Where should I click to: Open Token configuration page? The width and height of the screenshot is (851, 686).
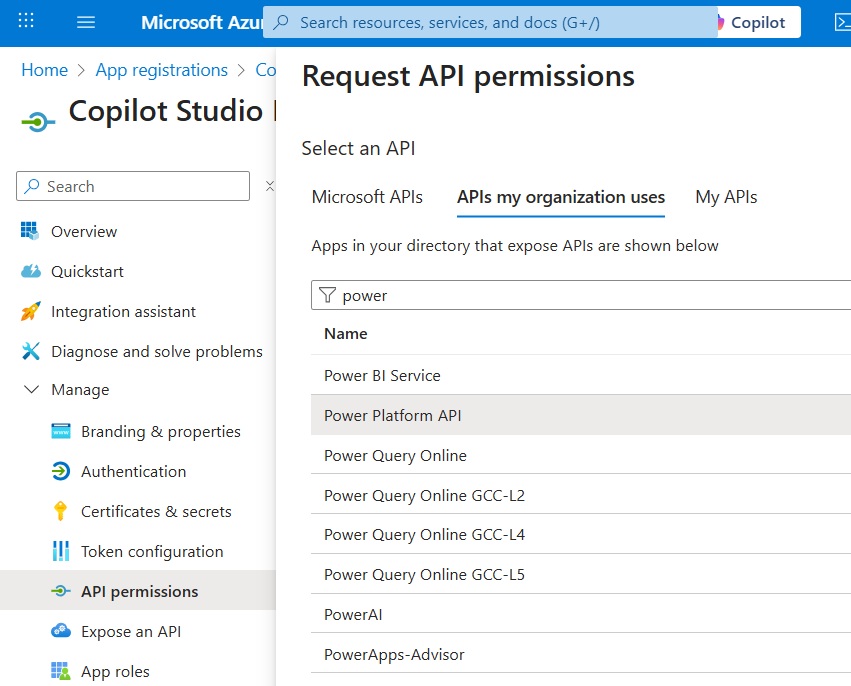pyautogui.click(x=151, y=551)
